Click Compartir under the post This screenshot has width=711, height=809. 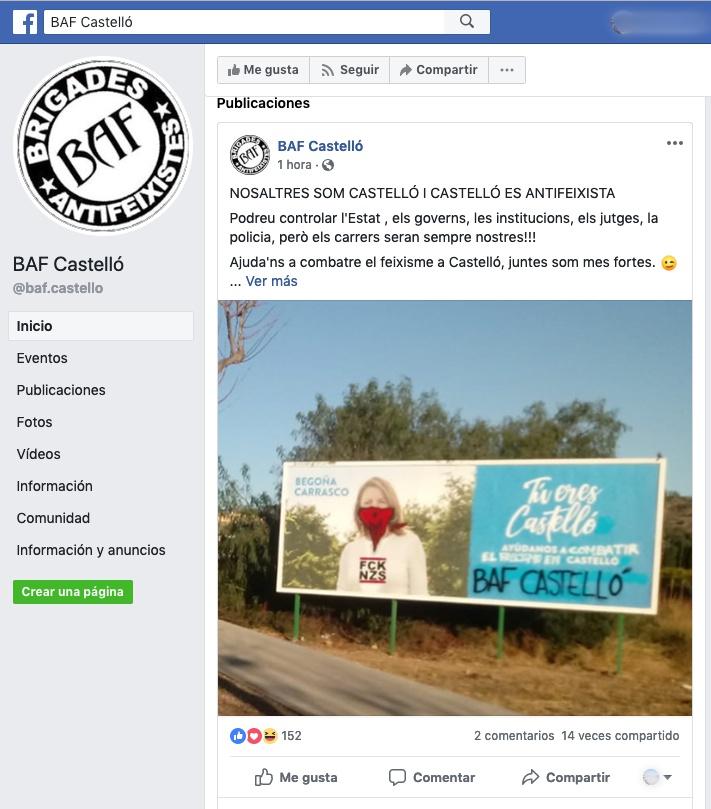pos(566,777)
